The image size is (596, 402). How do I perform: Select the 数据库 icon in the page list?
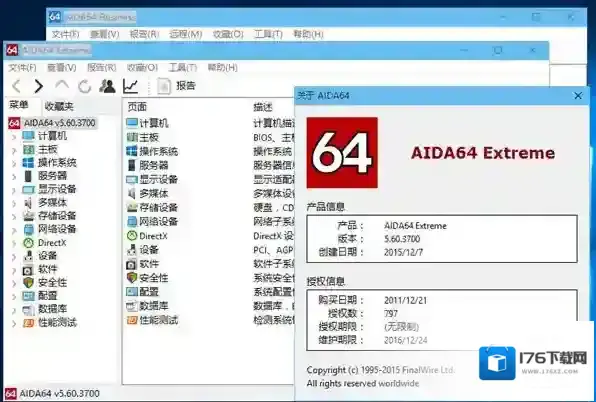point(132,306)
